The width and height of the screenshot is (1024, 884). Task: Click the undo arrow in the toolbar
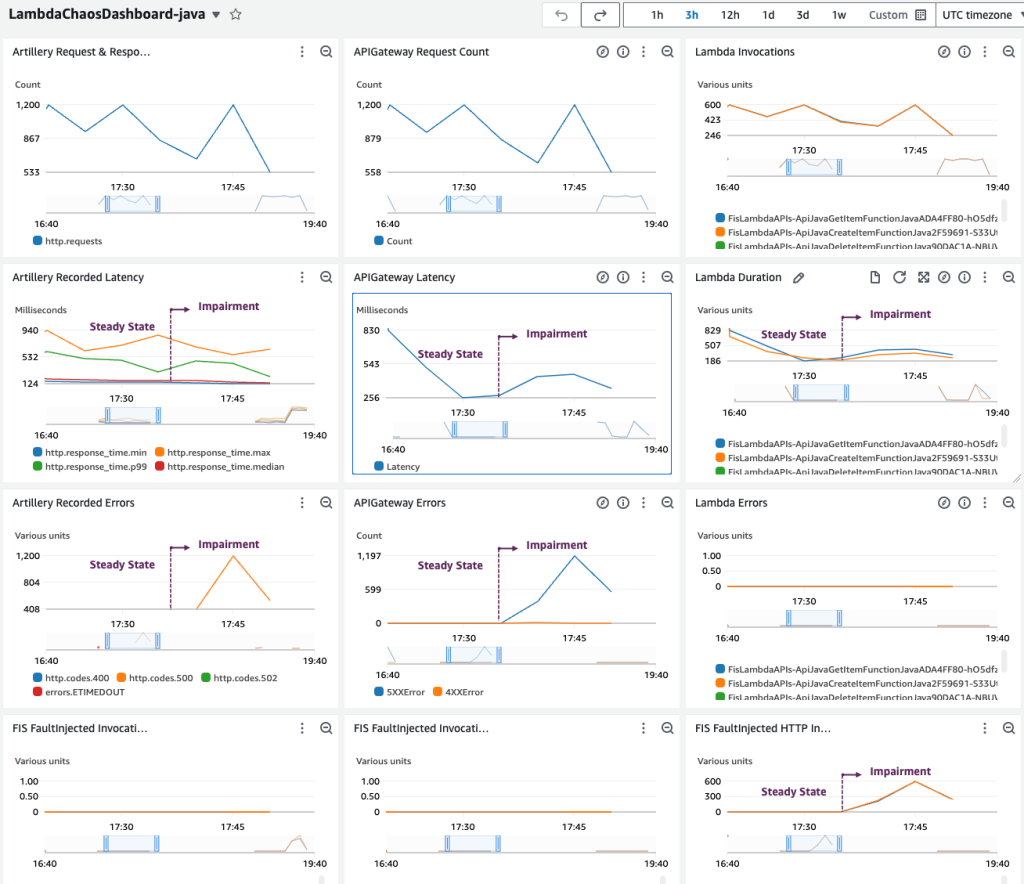[x=560, y=14]
